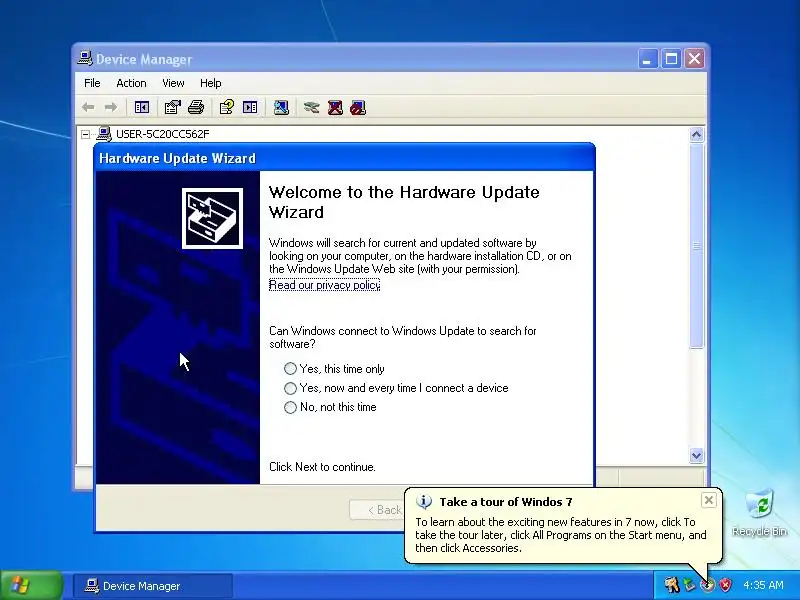Open the Start button
This screenshot has width=800, height=600.
(32, 585)
